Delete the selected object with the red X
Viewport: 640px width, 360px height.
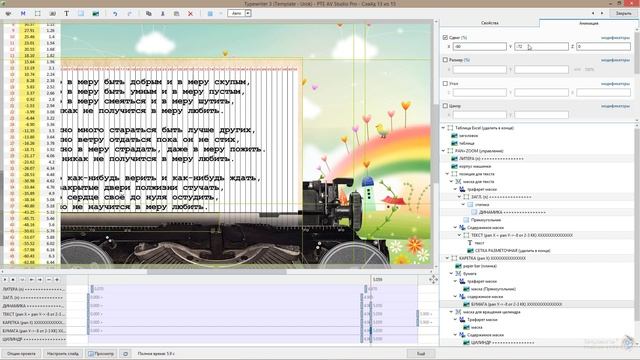190,13
